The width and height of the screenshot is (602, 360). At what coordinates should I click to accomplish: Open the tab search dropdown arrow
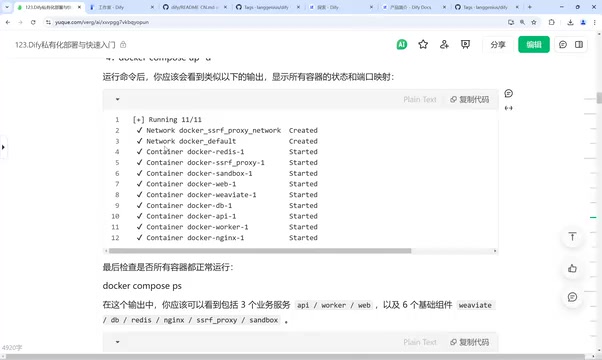(x=7, y=7)
